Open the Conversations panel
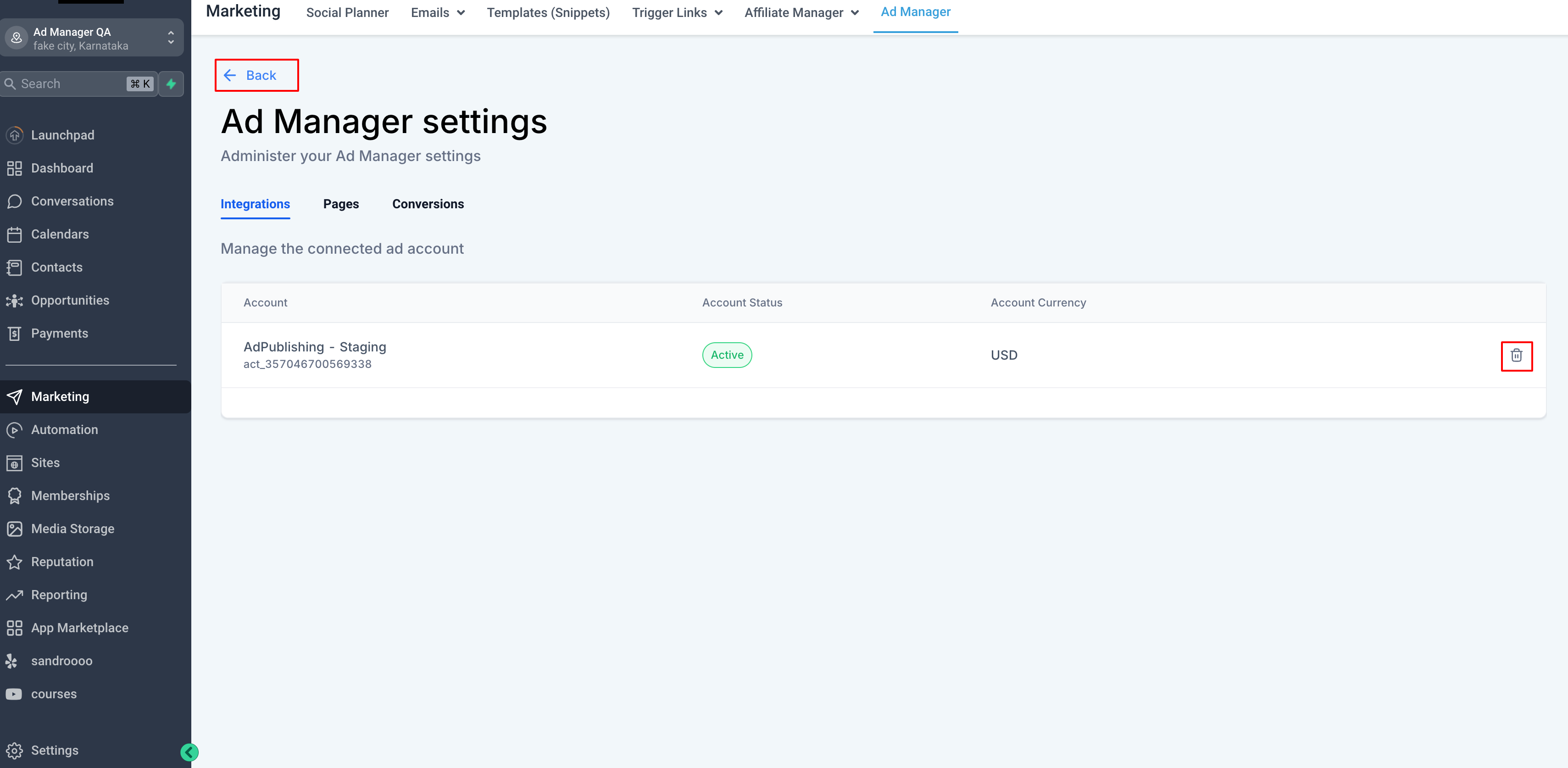Viewport: 1568px width, 768px height. pos(72,201)
